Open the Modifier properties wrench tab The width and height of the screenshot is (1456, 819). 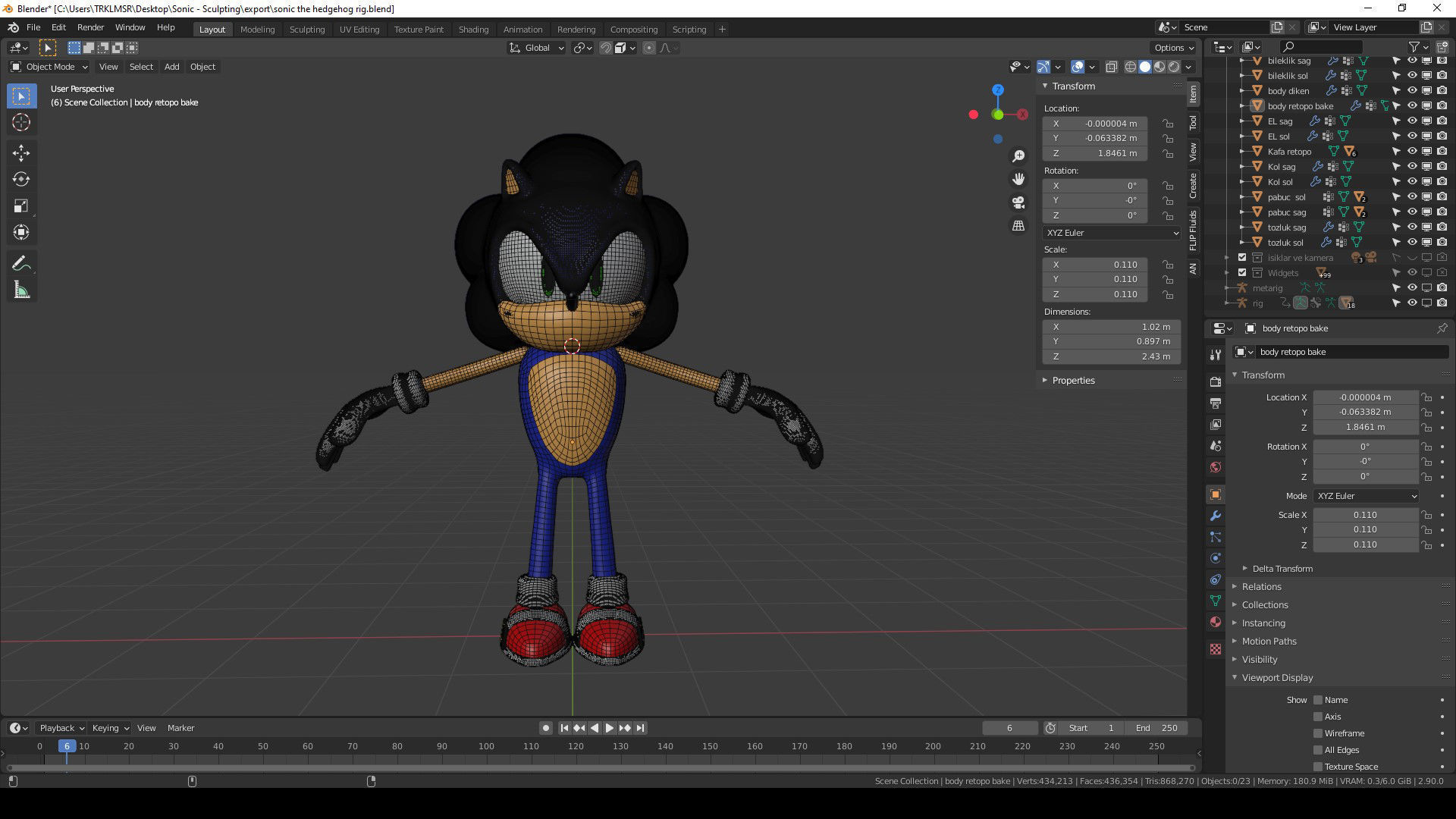click(1216, 516)
